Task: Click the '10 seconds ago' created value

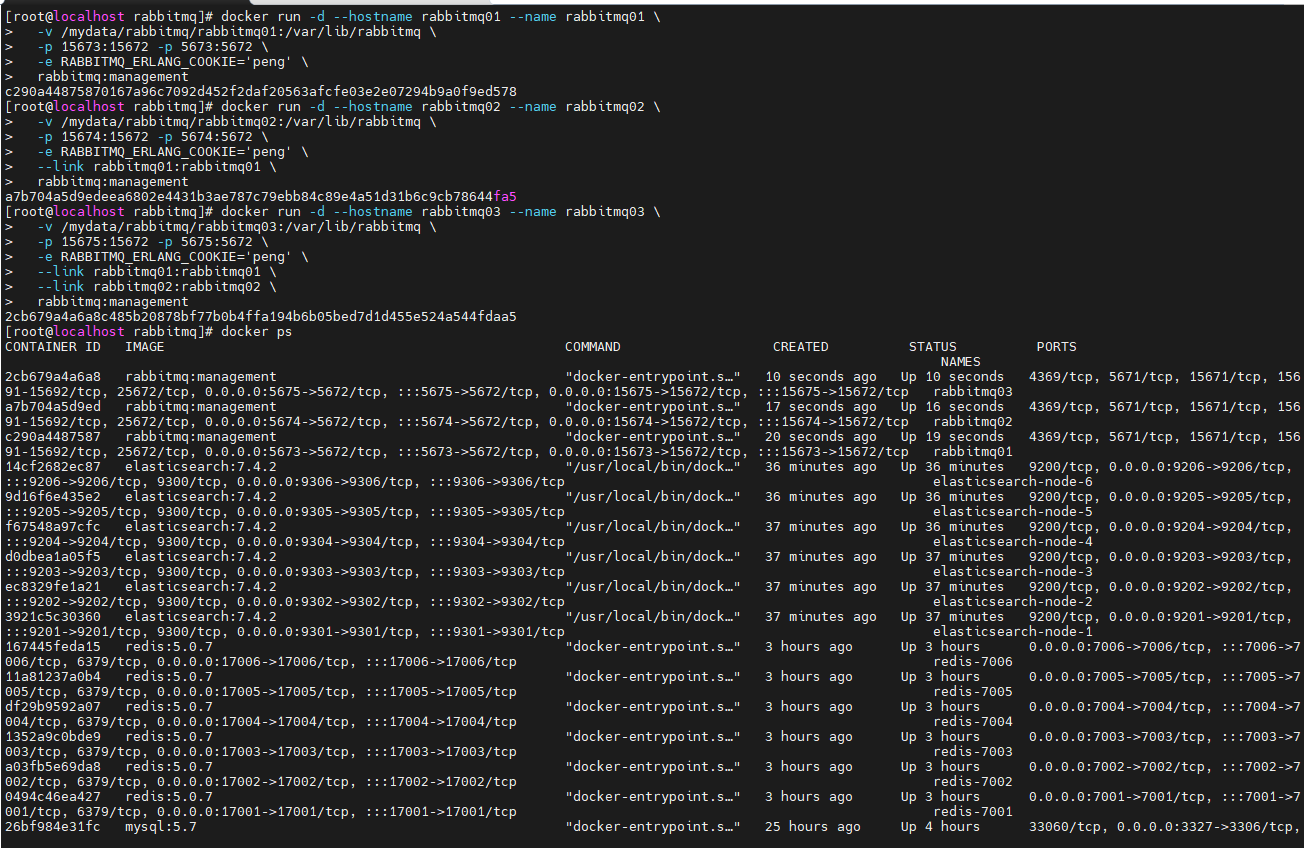Action: click(x=821, y=377)
